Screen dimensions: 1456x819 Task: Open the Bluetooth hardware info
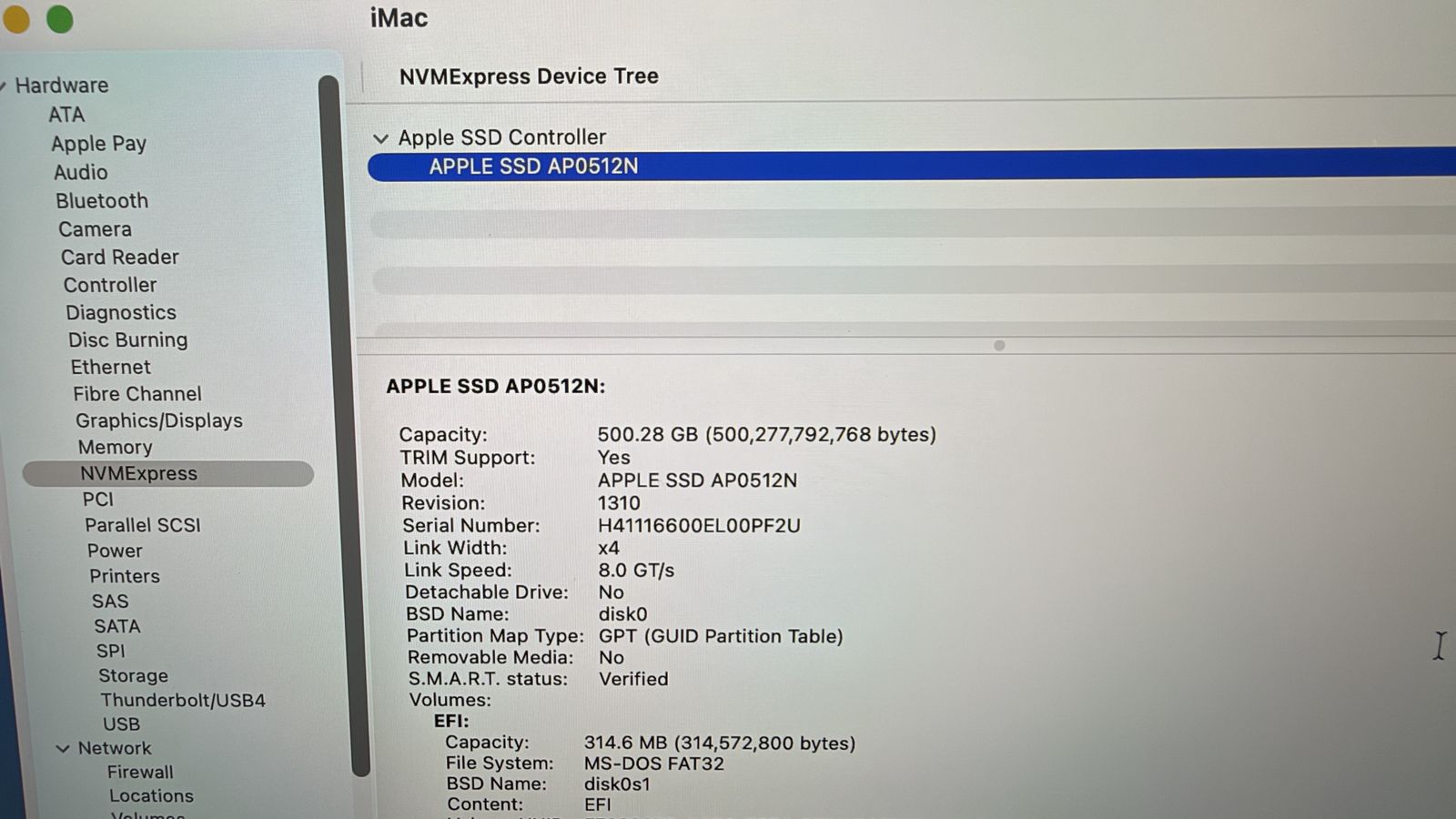point(102,200)
